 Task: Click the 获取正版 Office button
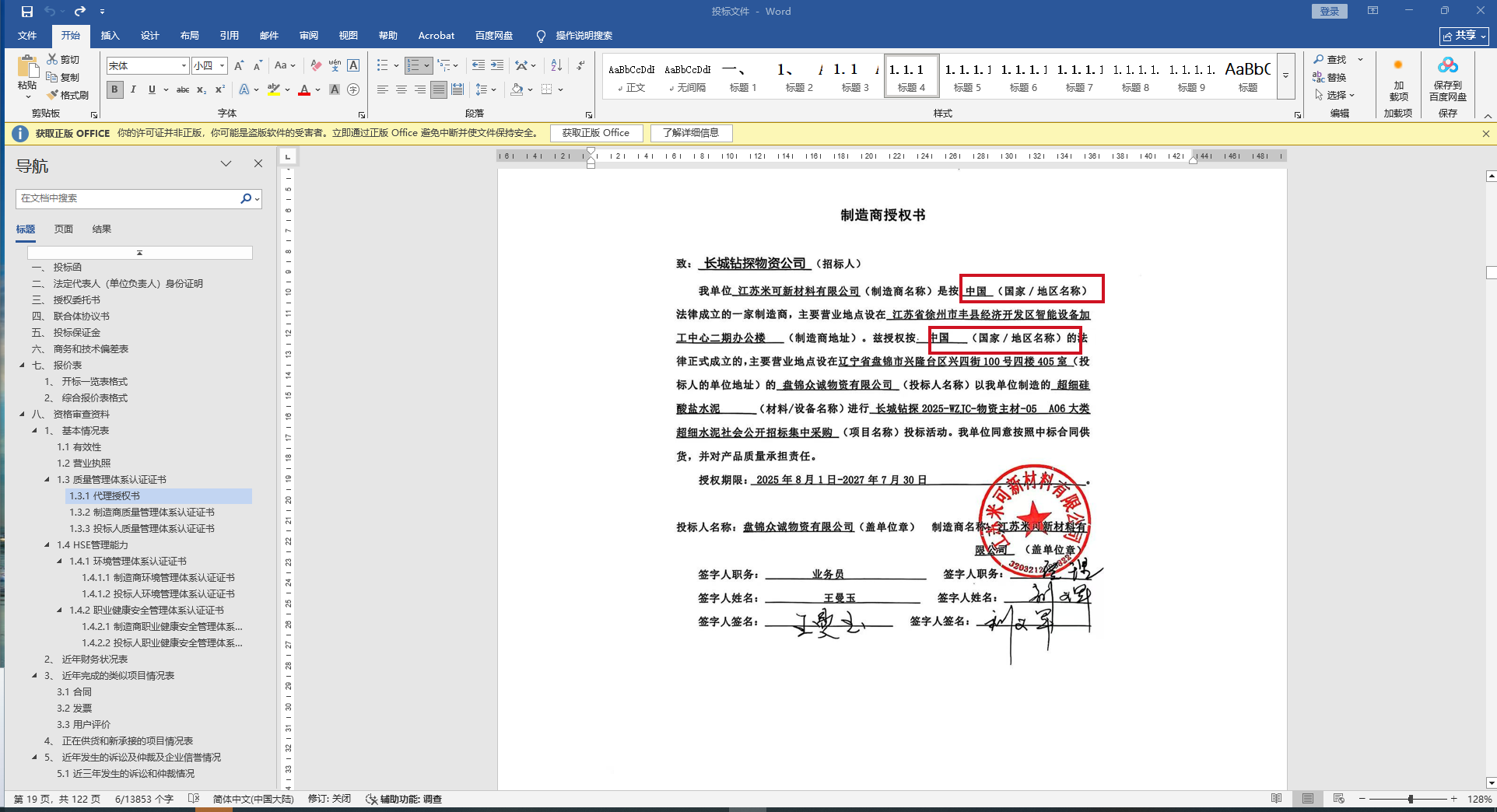click(596, 133)
